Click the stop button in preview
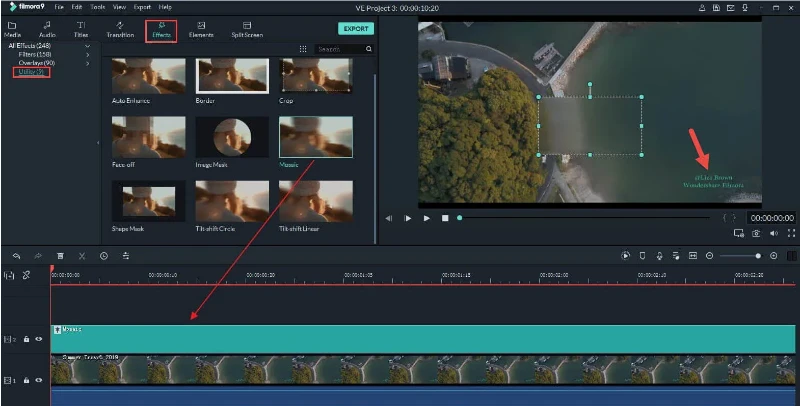Screen dimensions: 800x406 pyautogui.click(x=445, y=218)
